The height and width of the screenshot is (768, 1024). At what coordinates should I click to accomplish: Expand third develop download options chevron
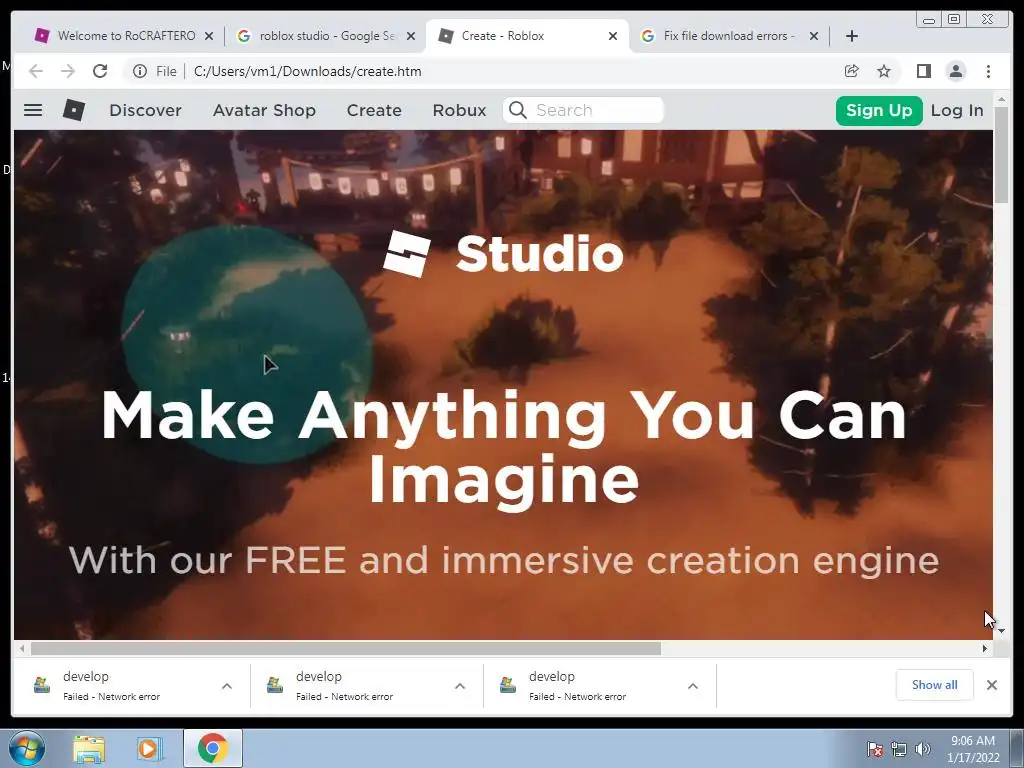[693, 686]
